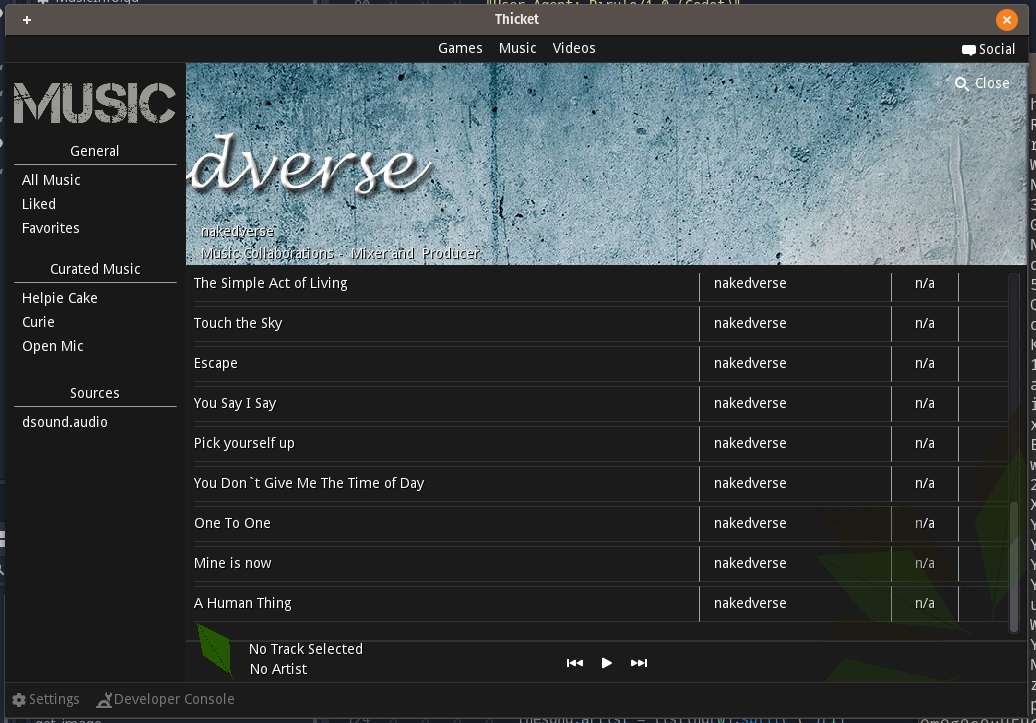This screenshot has height=723, width=1036.
Task: Select the track "Touch the Sky"
Action: click(238, 323)
